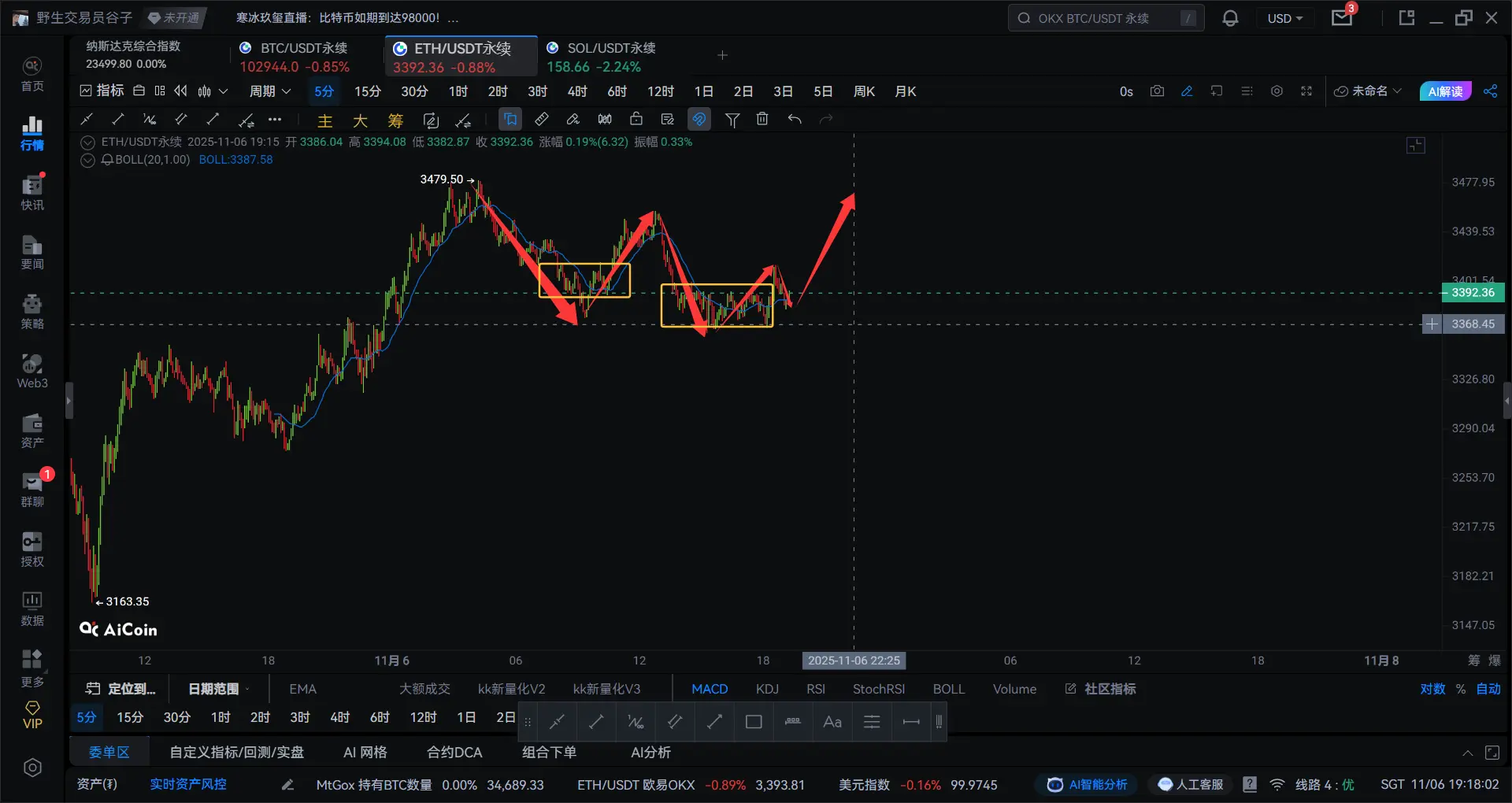1512x803 pixels.
Task: Expand more drawing tools ellipsis
Action: pos(275,120)
